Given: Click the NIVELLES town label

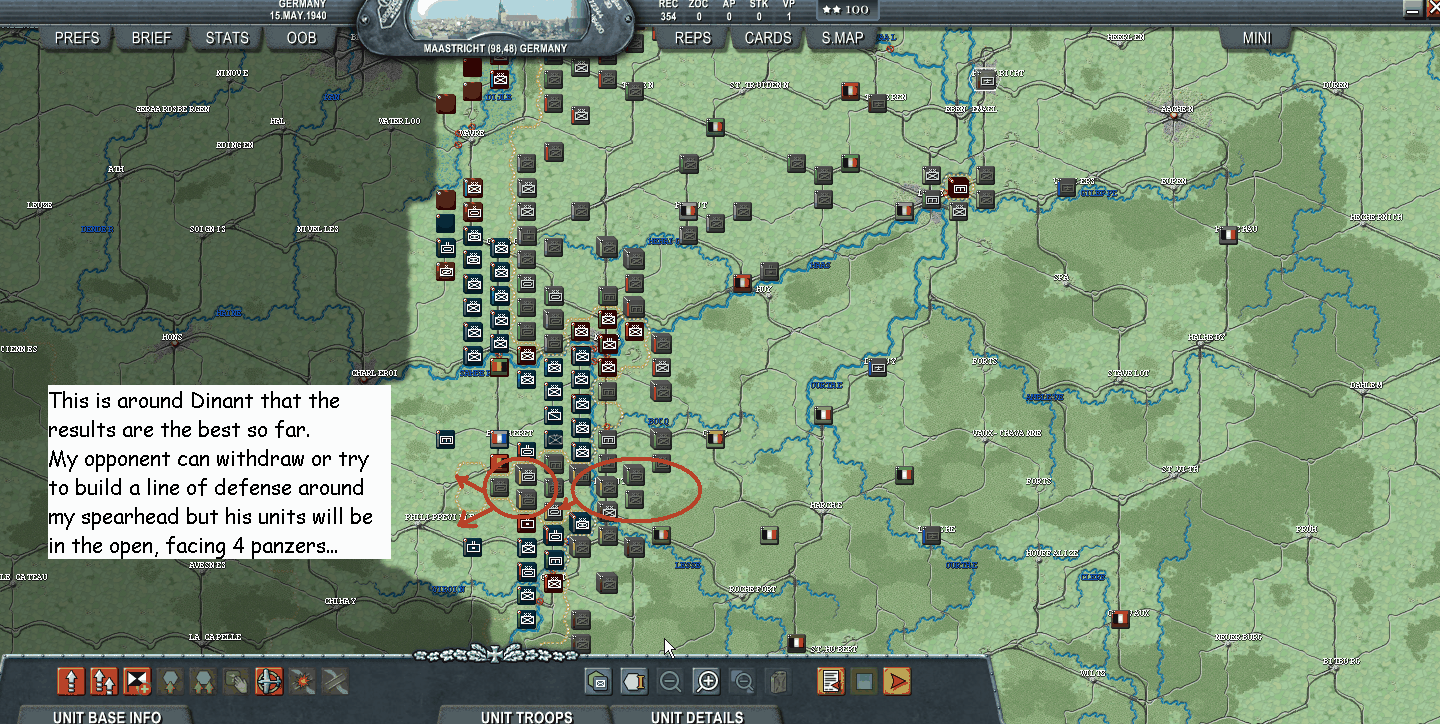Looking at the screenshot, I should pos(316,229).
